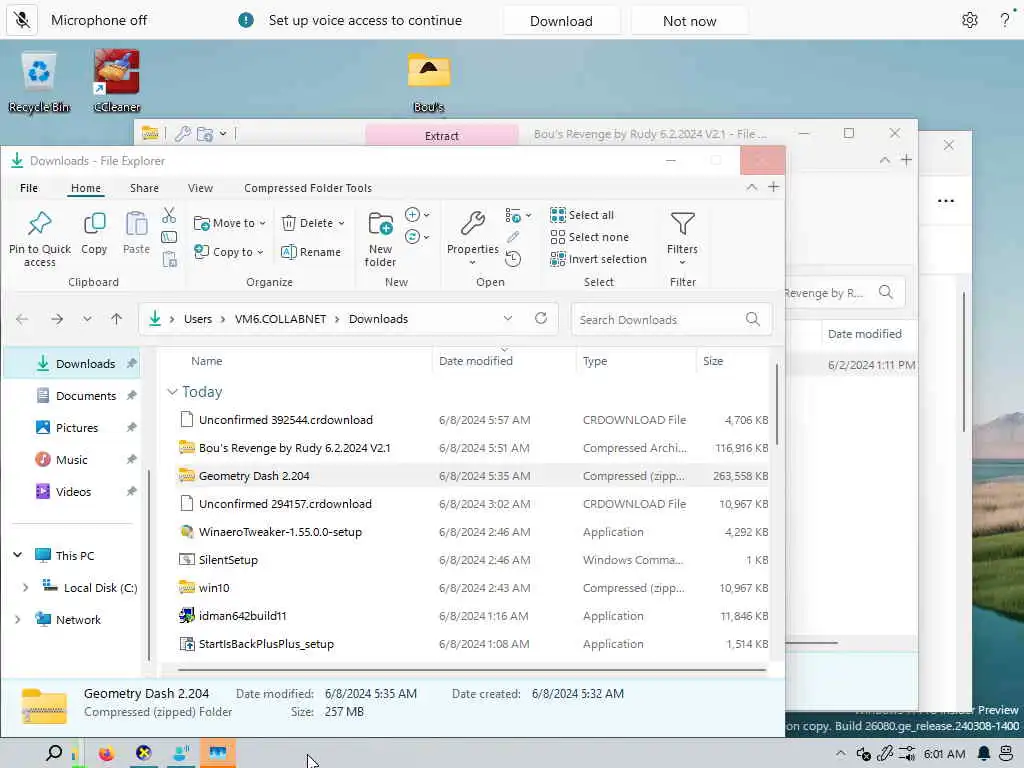Screen dimensions: 1024x768
Task: Sort by the Name column header
Action: coord(206,361)
